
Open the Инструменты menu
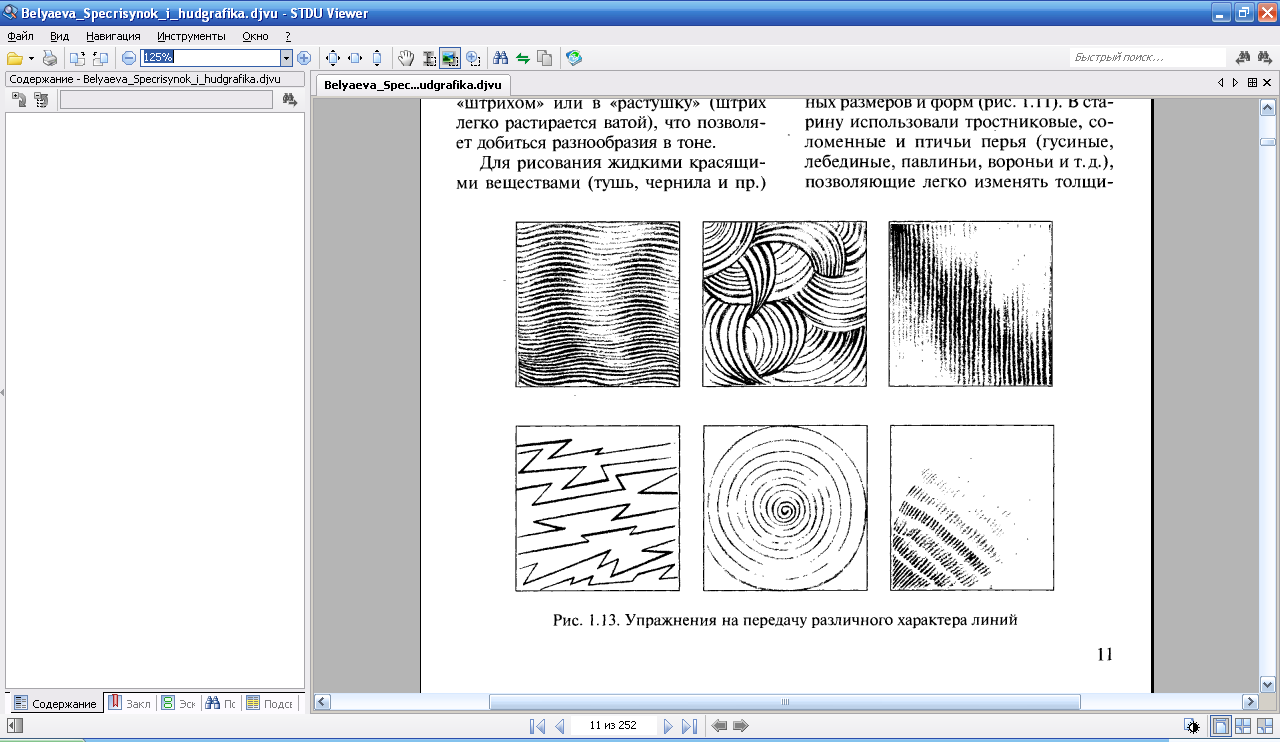[x=191, y=36]
